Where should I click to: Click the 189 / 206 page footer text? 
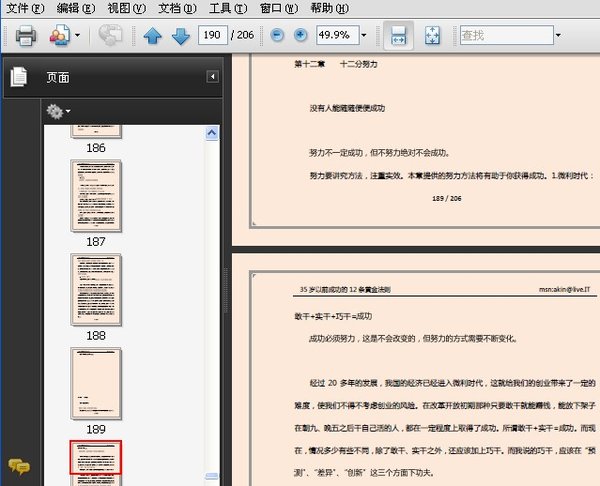447,199
